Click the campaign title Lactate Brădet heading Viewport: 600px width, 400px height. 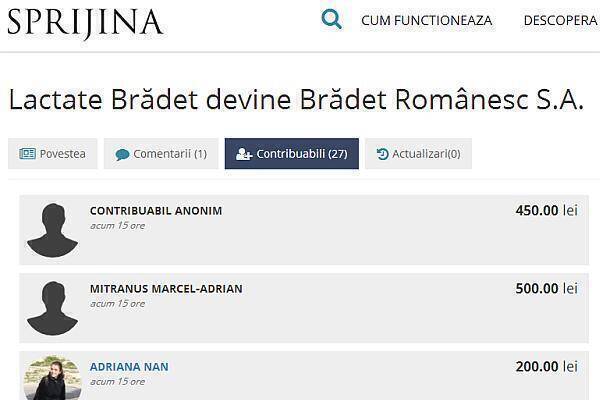point(295,98)
